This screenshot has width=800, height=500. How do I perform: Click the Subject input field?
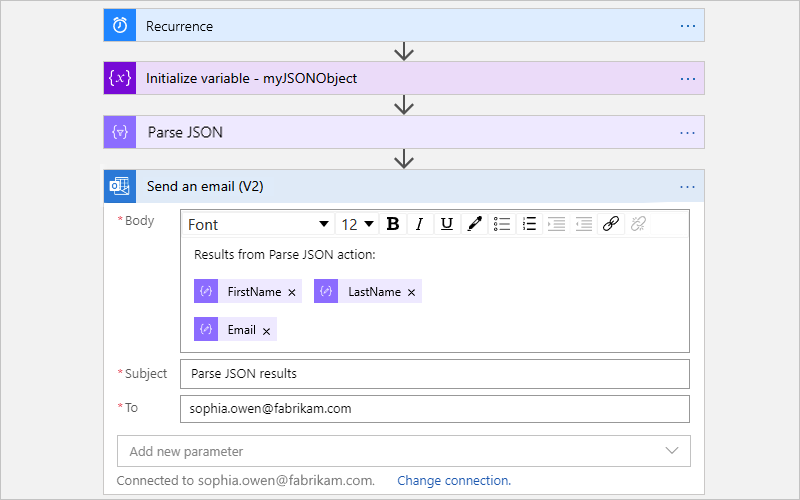click(x=435, y=374)
